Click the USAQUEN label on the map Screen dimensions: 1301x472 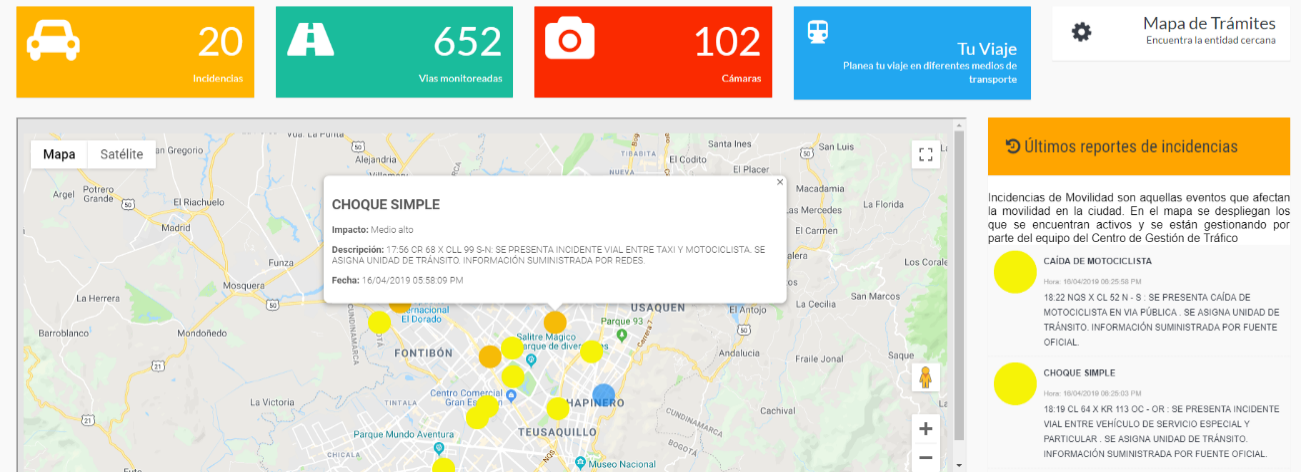[x=657, y=307]
